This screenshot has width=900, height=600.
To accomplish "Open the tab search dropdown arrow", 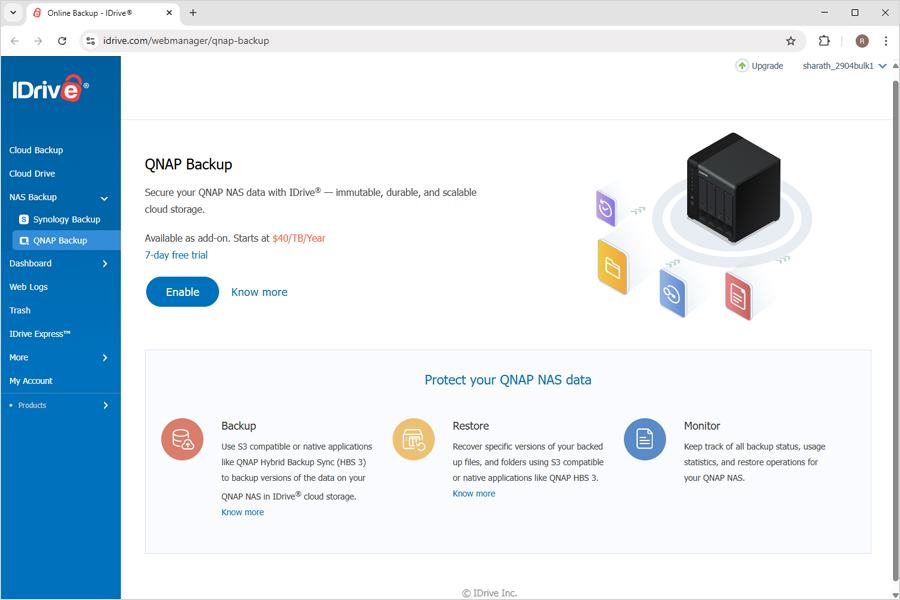I will click(x=13, y=13).
